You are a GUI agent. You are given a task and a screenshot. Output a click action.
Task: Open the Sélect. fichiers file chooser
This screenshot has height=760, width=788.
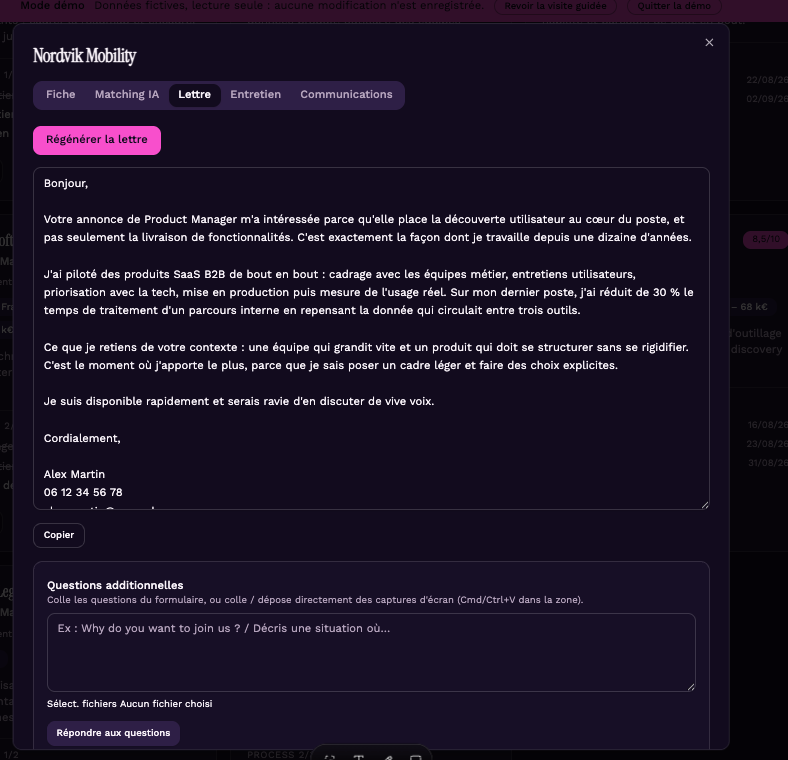click(x=130, y=704)
